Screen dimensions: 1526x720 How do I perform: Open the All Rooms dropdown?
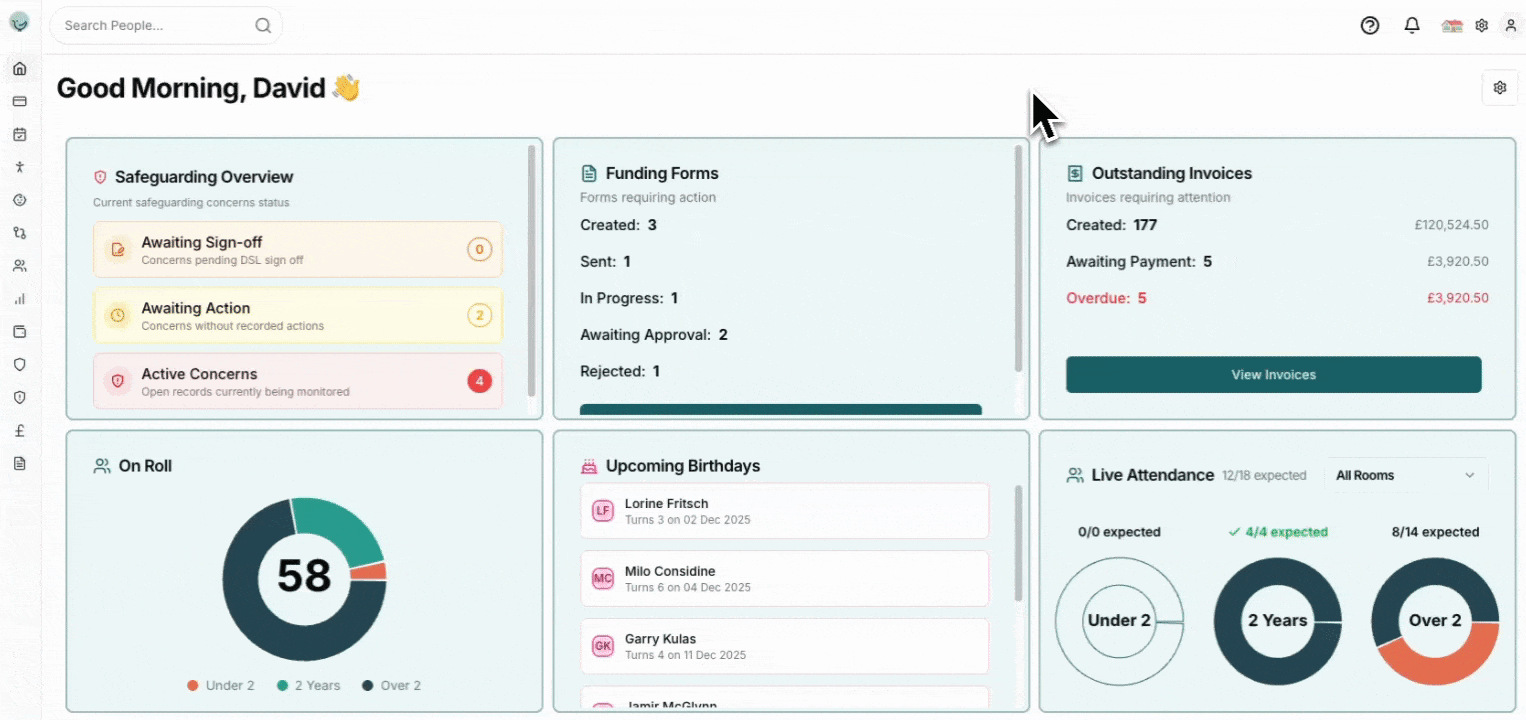pos(1406,475)
